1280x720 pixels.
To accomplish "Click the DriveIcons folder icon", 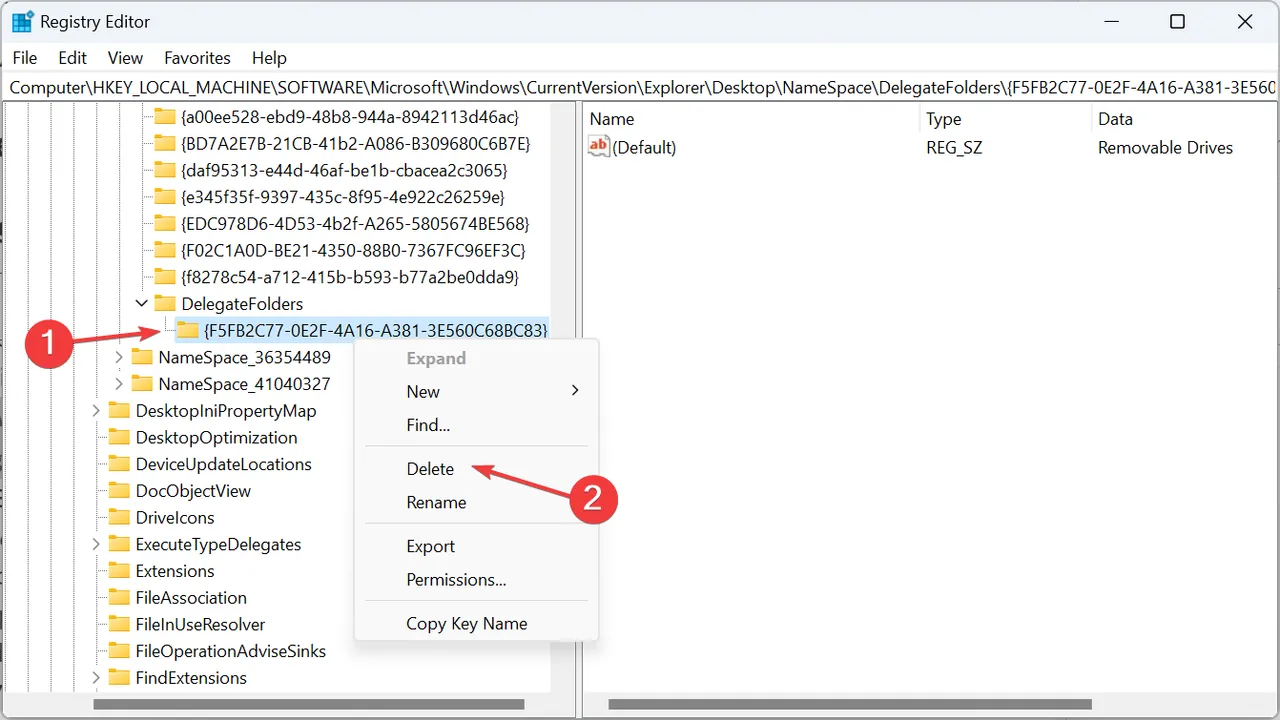I will [x=119, y=517].
